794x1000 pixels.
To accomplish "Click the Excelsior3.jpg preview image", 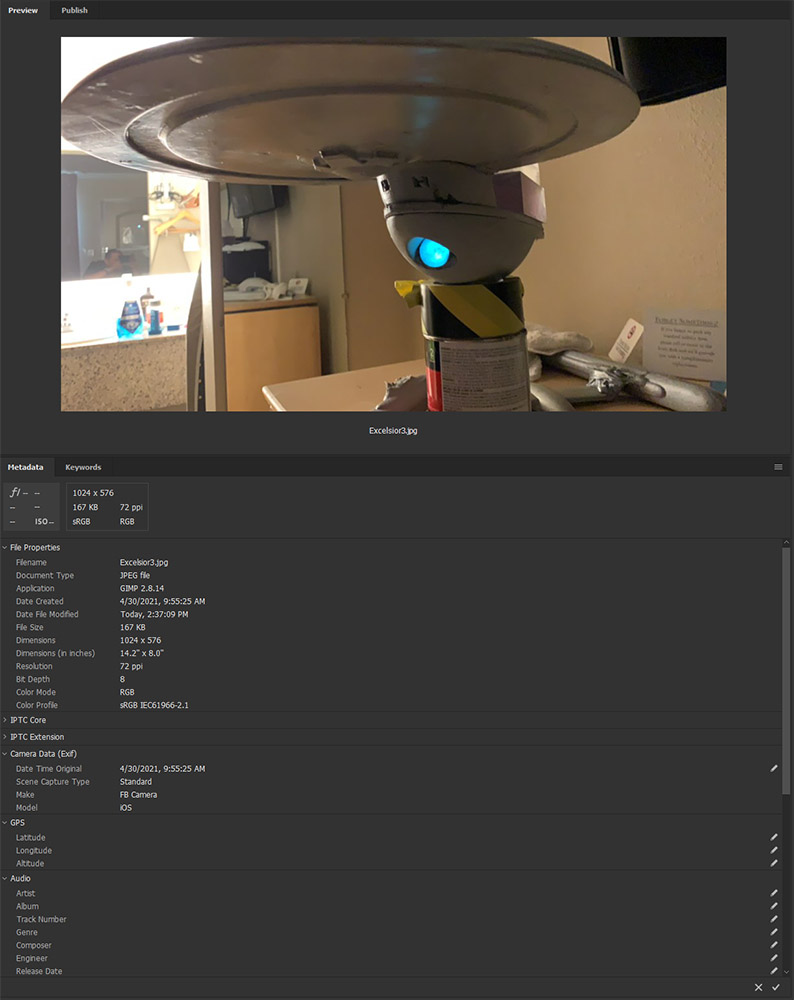I will pyautogui.click(x=393, y=224).
